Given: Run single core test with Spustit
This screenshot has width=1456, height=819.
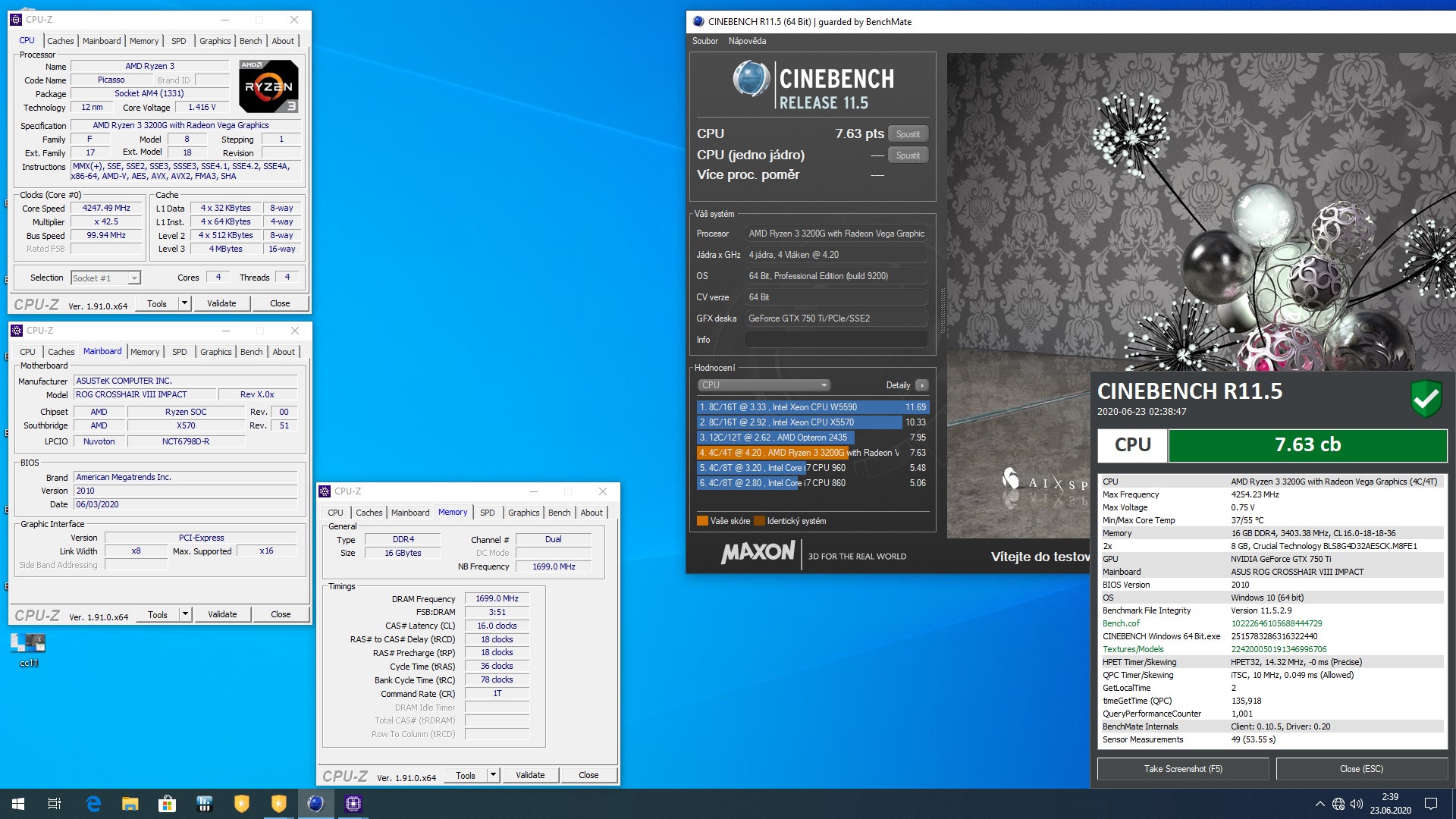Looking at the screenshot, I should click(908, 155).
